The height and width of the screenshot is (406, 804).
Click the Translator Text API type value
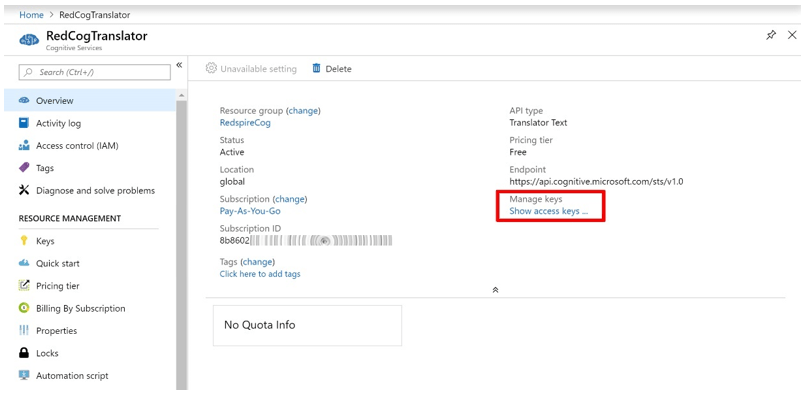coord(538,123)
